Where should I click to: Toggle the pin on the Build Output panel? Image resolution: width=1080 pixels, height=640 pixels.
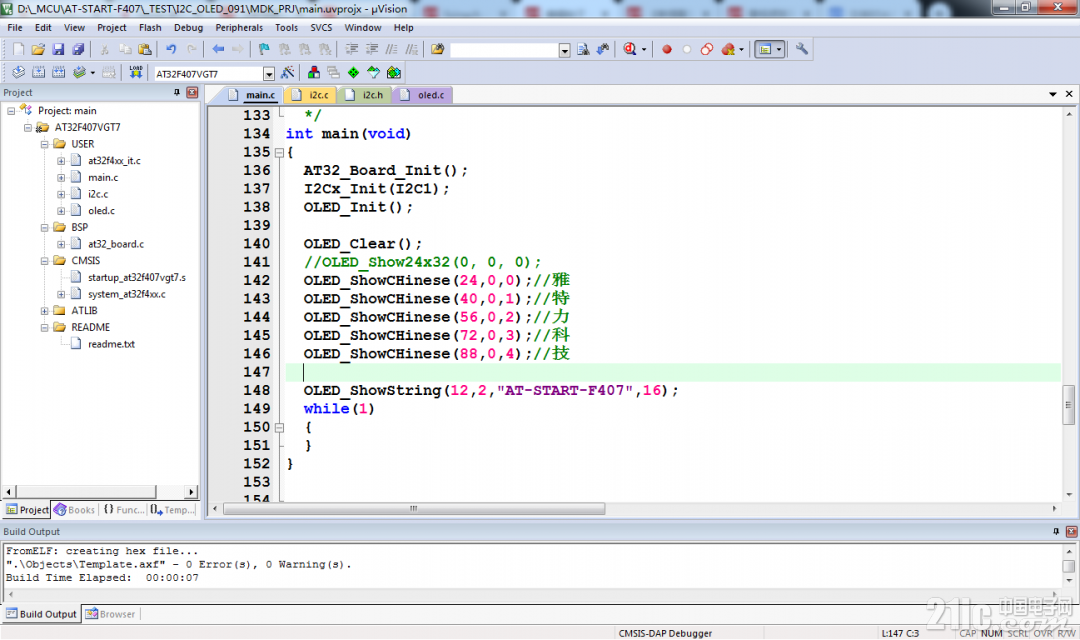click(1056, 531)
